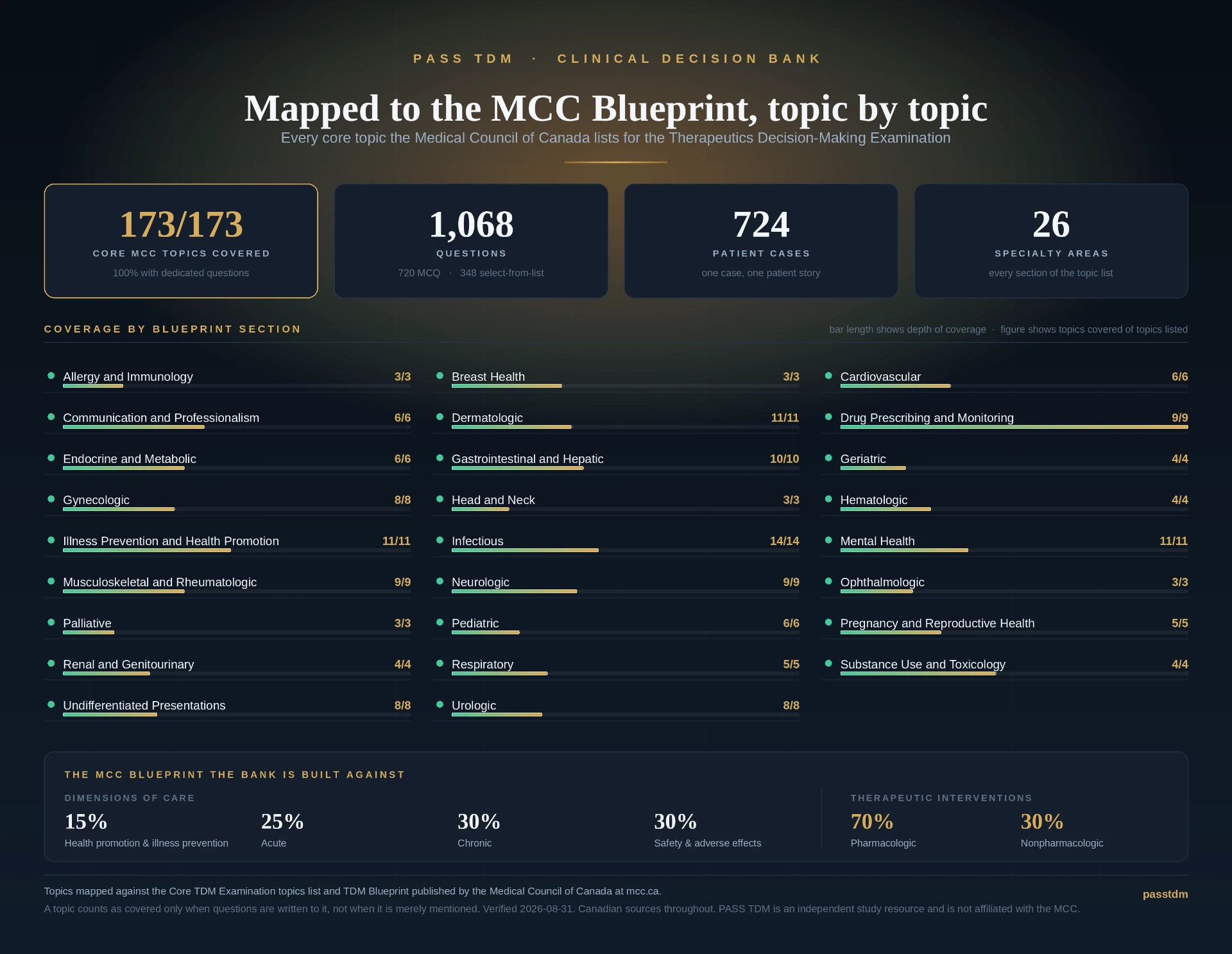
Task: Click the green dot beside Allergy and Immunology
Action: click(x=51, y=376)
